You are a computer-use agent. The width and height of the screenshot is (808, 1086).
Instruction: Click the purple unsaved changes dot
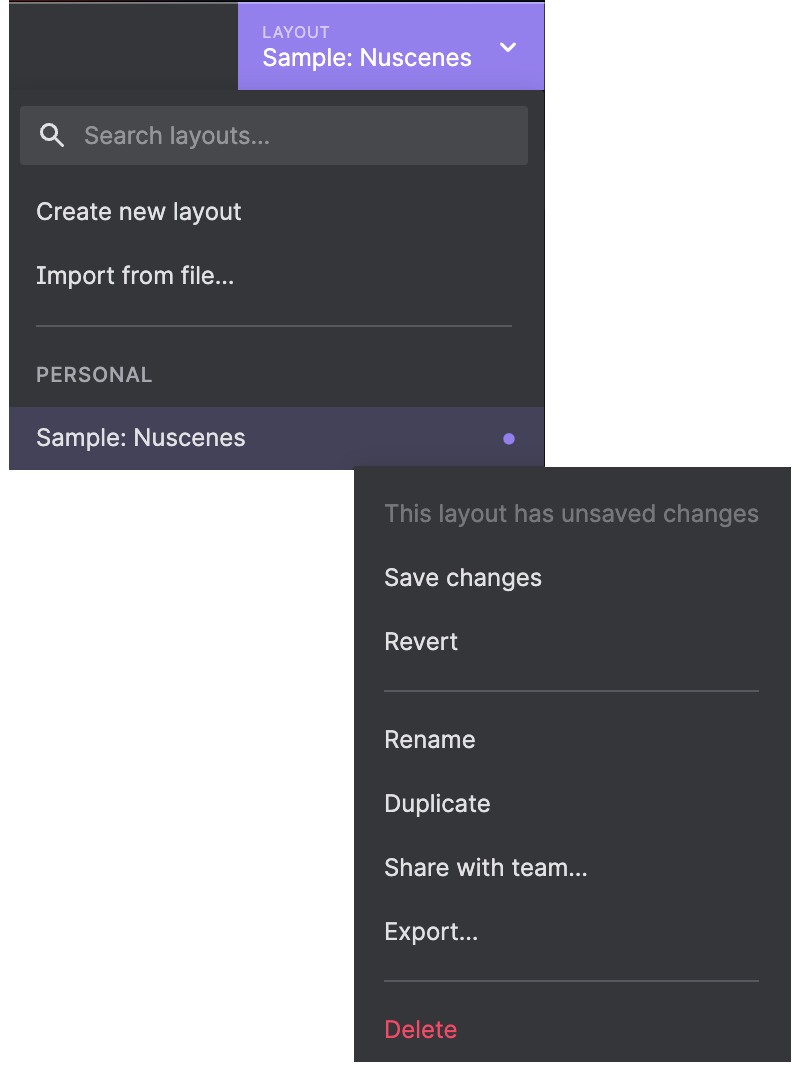click(x=509, y=438)
